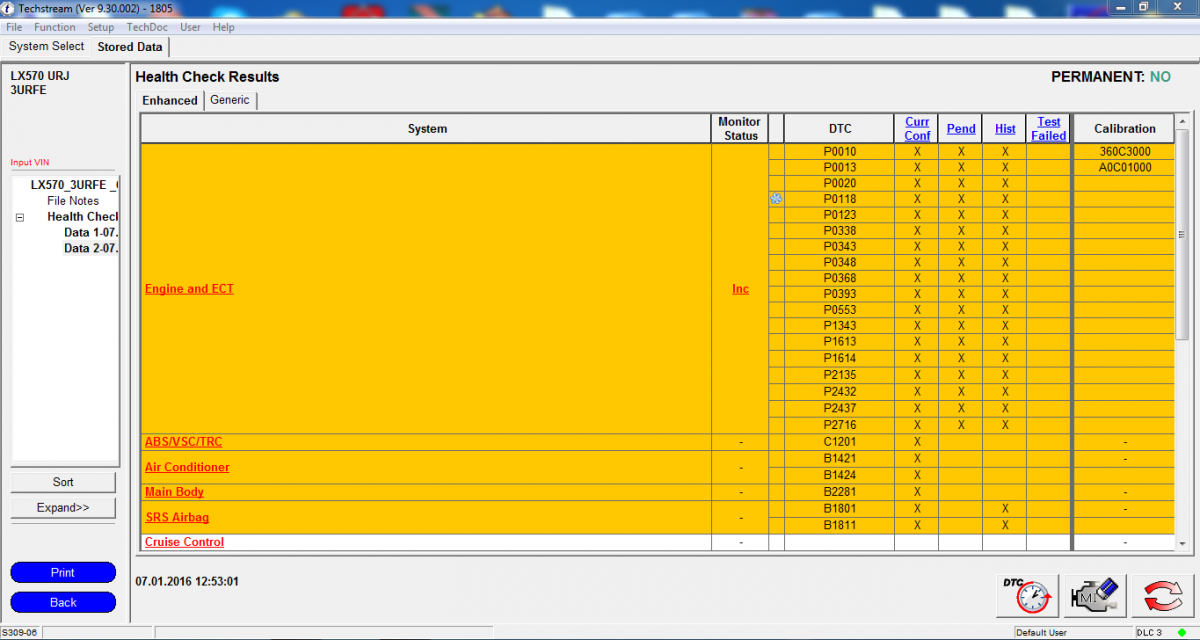Open the Help menu

[x=224, y=27]
